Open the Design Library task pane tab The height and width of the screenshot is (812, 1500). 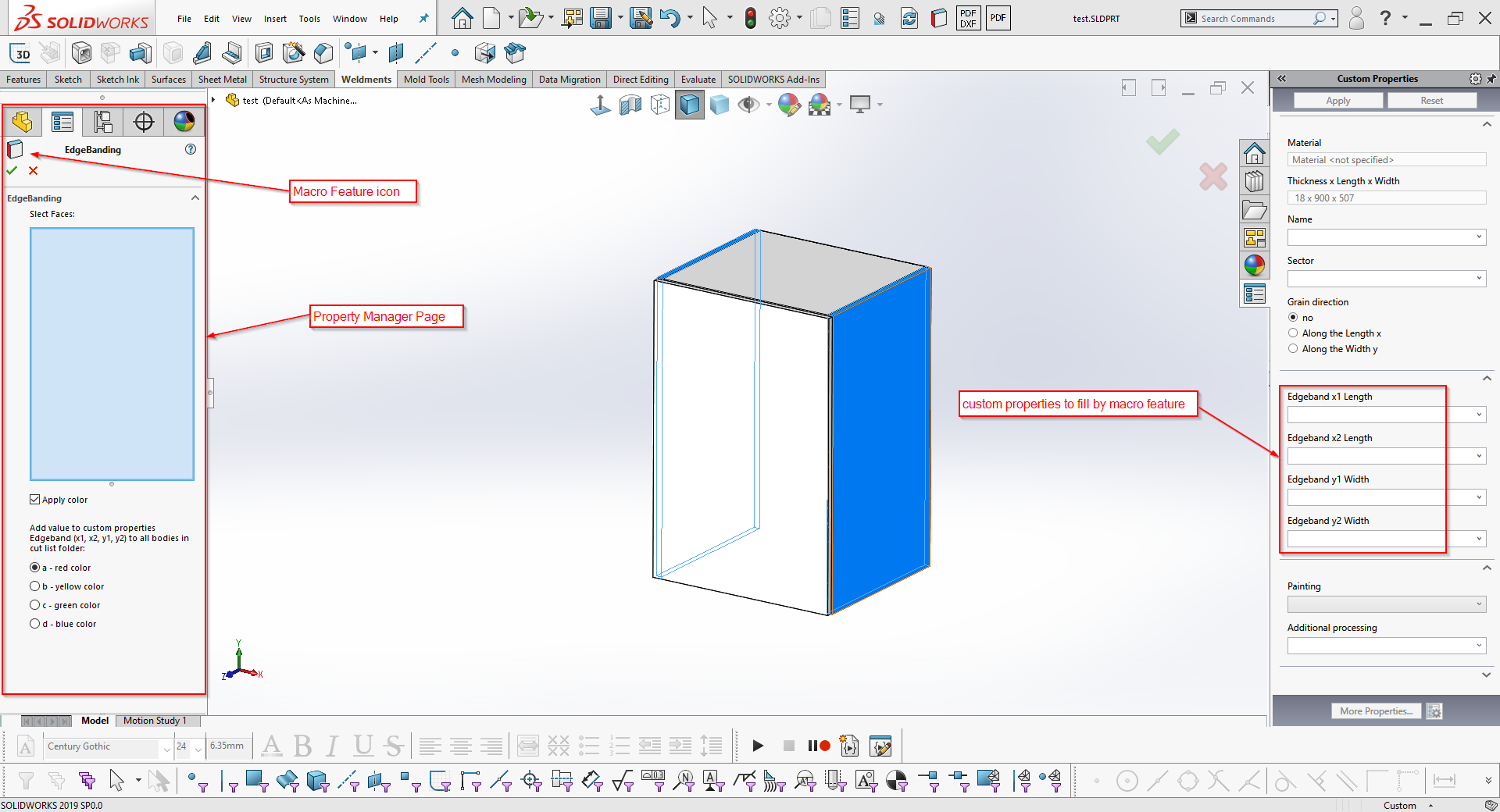[x=1255, y=181]
